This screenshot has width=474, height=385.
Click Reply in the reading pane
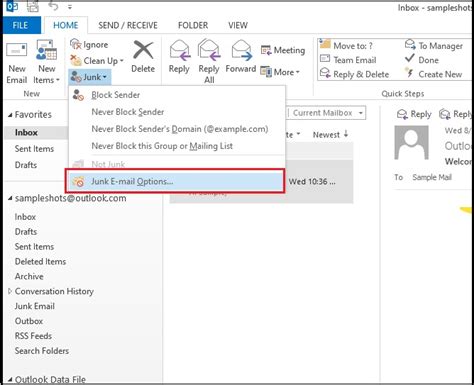pyautogui.click(x=414, y=114)
